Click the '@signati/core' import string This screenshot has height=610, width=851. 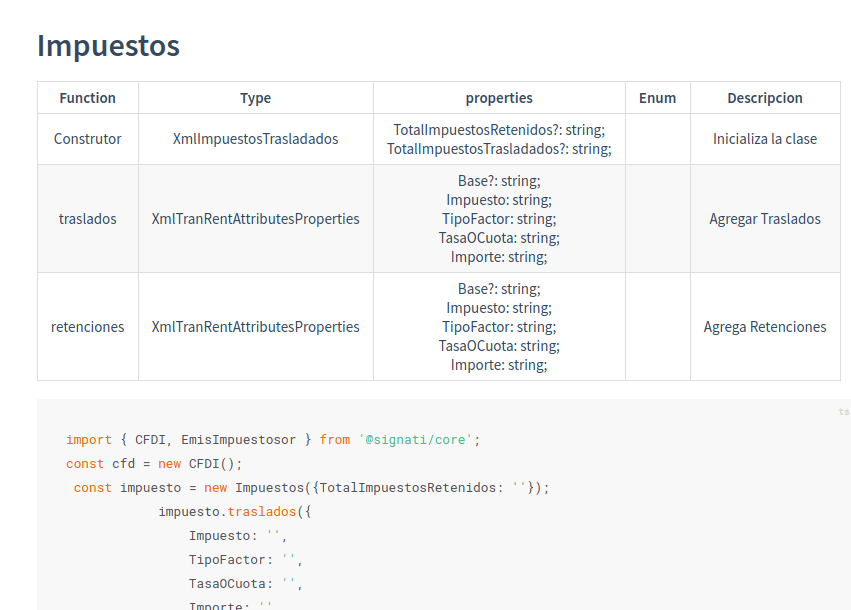click(415, 440)
